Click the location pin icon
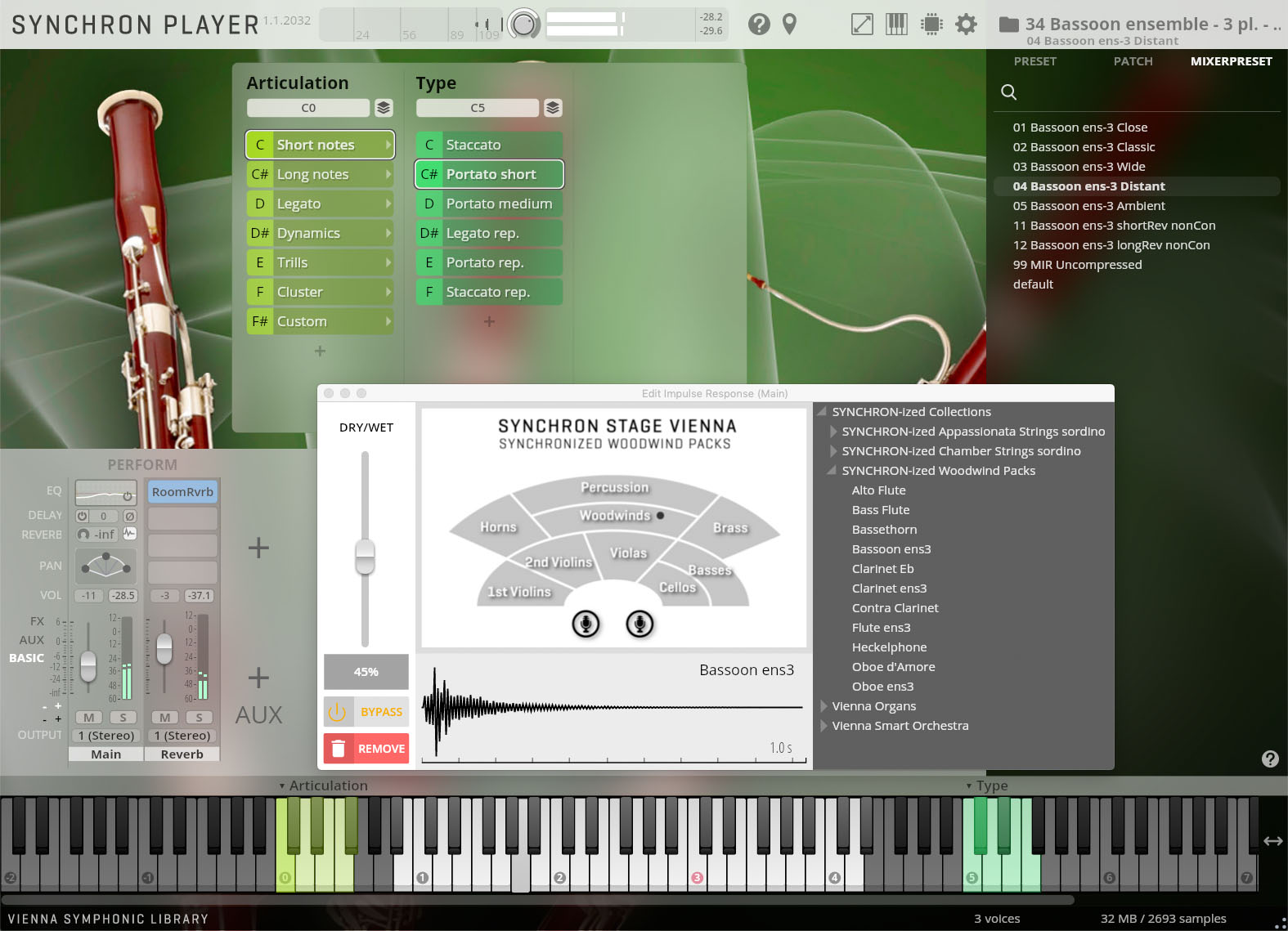1288x931 pixels. (789, 25)
